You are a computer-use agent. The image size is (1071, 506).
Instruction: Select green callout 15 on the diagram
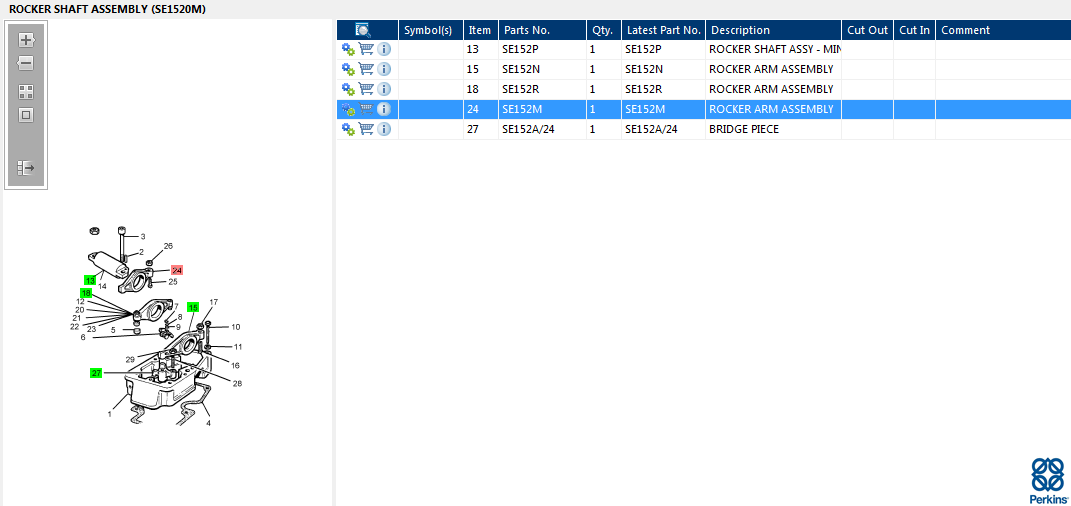(193, 307)
